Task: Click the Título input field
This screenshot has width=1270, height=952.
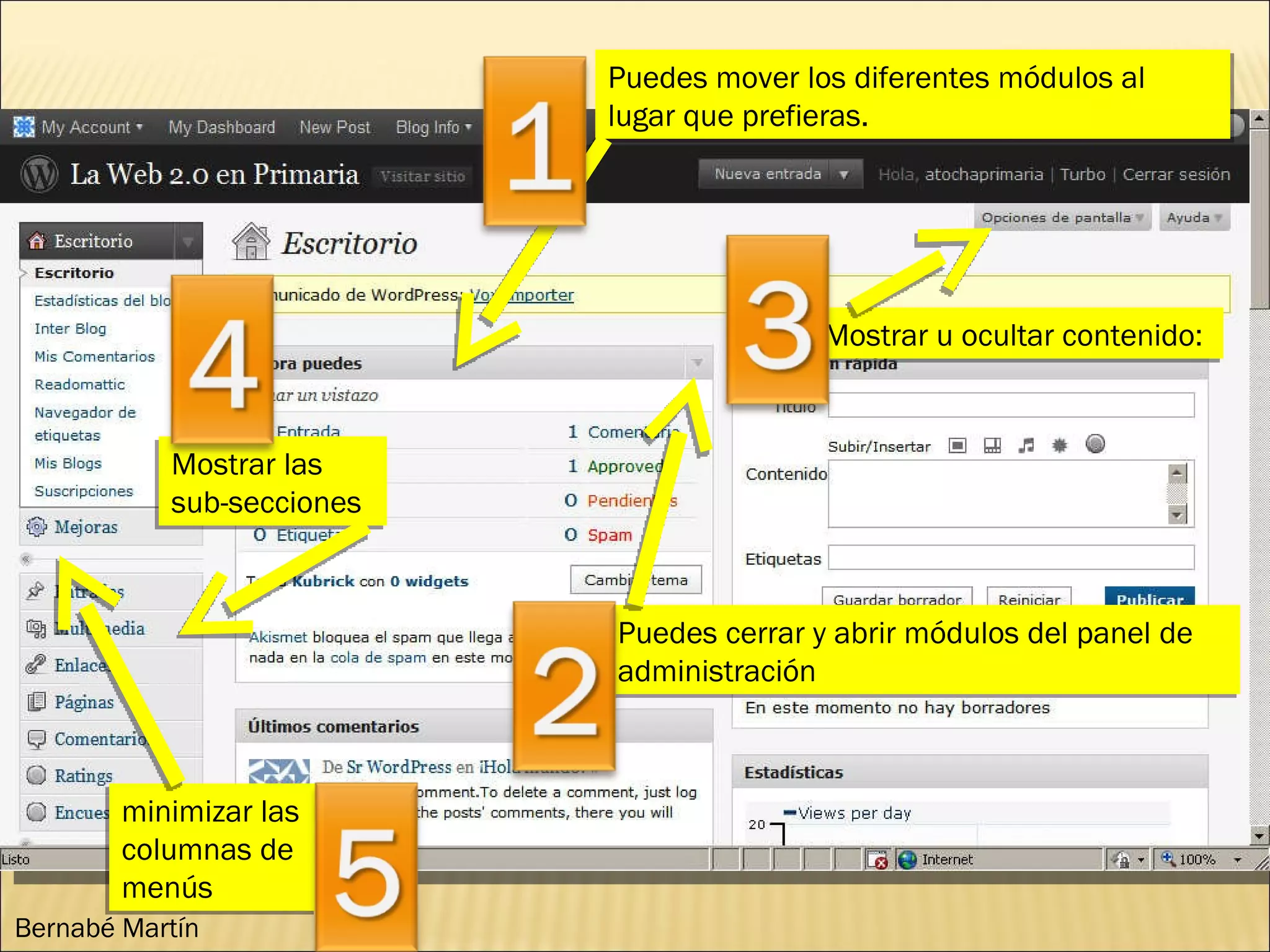Action: point(1011,404)
